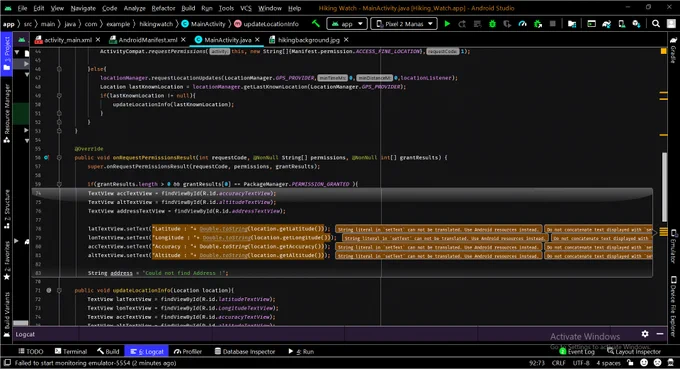This screenshot has height=369, width=680.
Task: Collapse onRequestPermissionsResult method fold at line 56
Action: click(59, 157)
